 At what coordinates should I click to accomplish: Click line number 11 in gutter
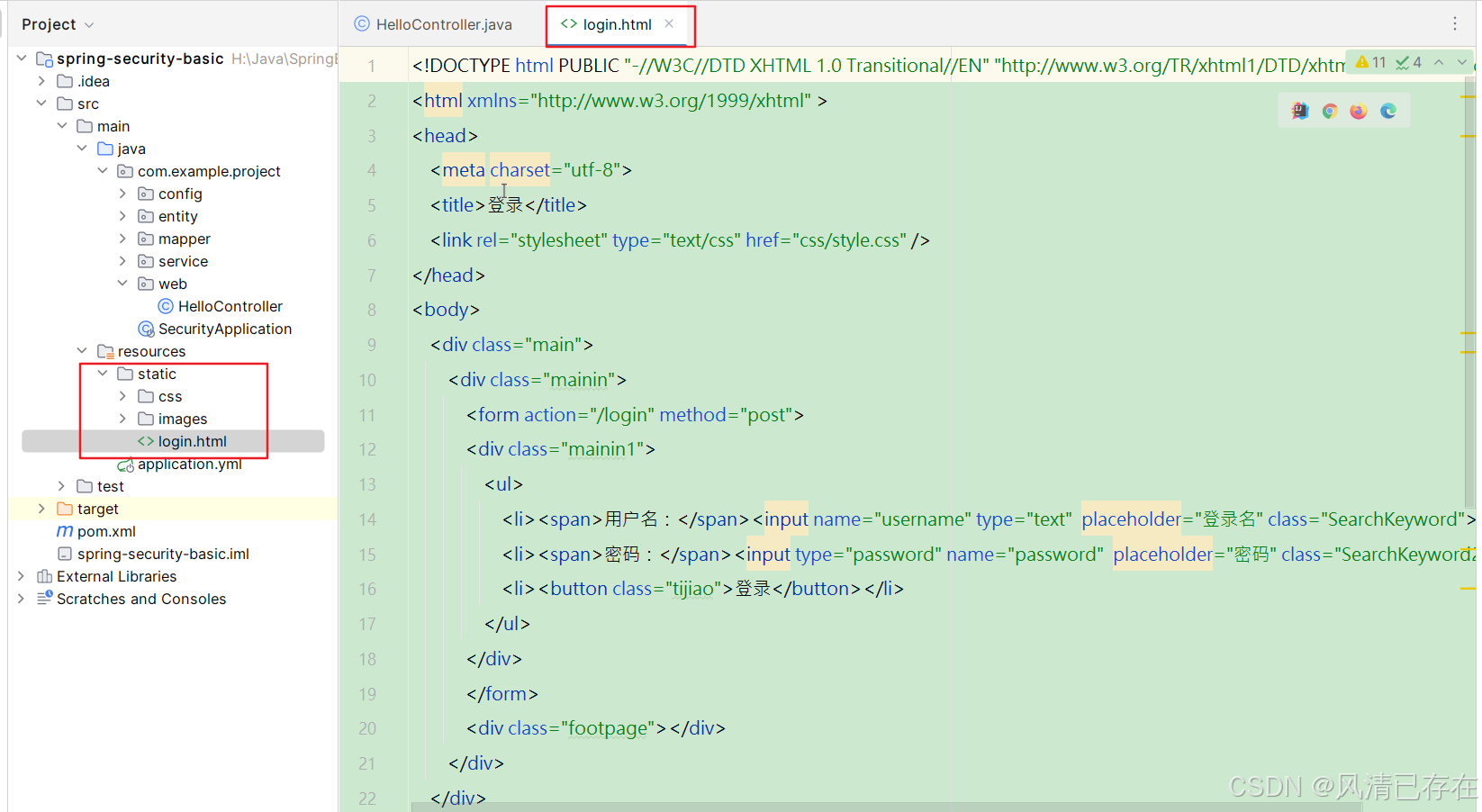[x=367, y=415]
